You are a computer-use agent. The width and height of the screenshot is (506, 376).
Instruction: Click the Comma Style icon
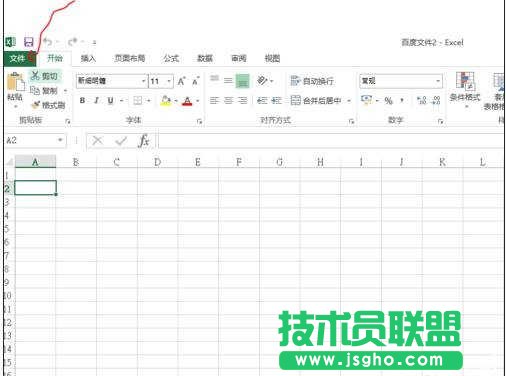coord(402,100)
